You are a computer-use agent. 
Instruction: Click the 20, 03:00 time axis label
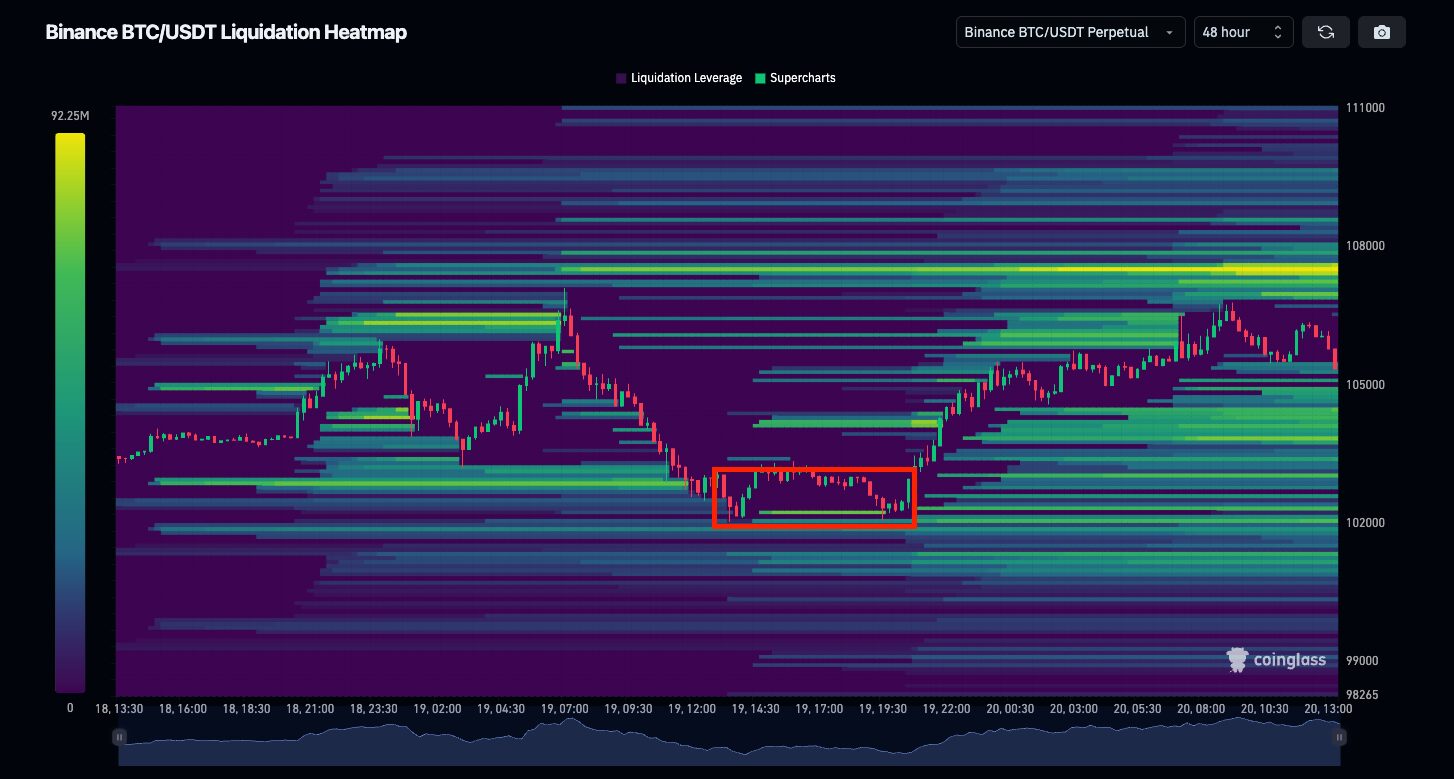[1073, 709]
